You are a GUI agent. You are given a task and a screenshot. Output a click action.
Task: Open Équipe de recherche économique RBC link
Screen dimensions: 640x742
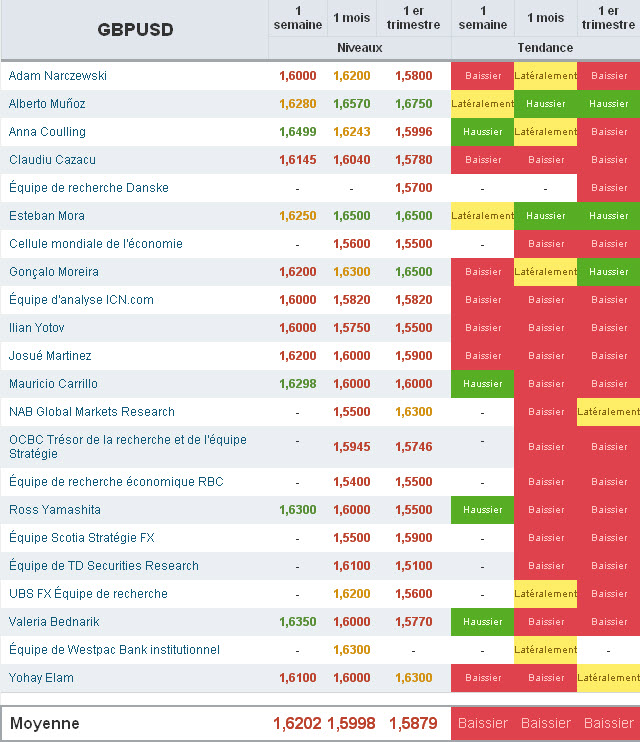click(x=116, y=482)
